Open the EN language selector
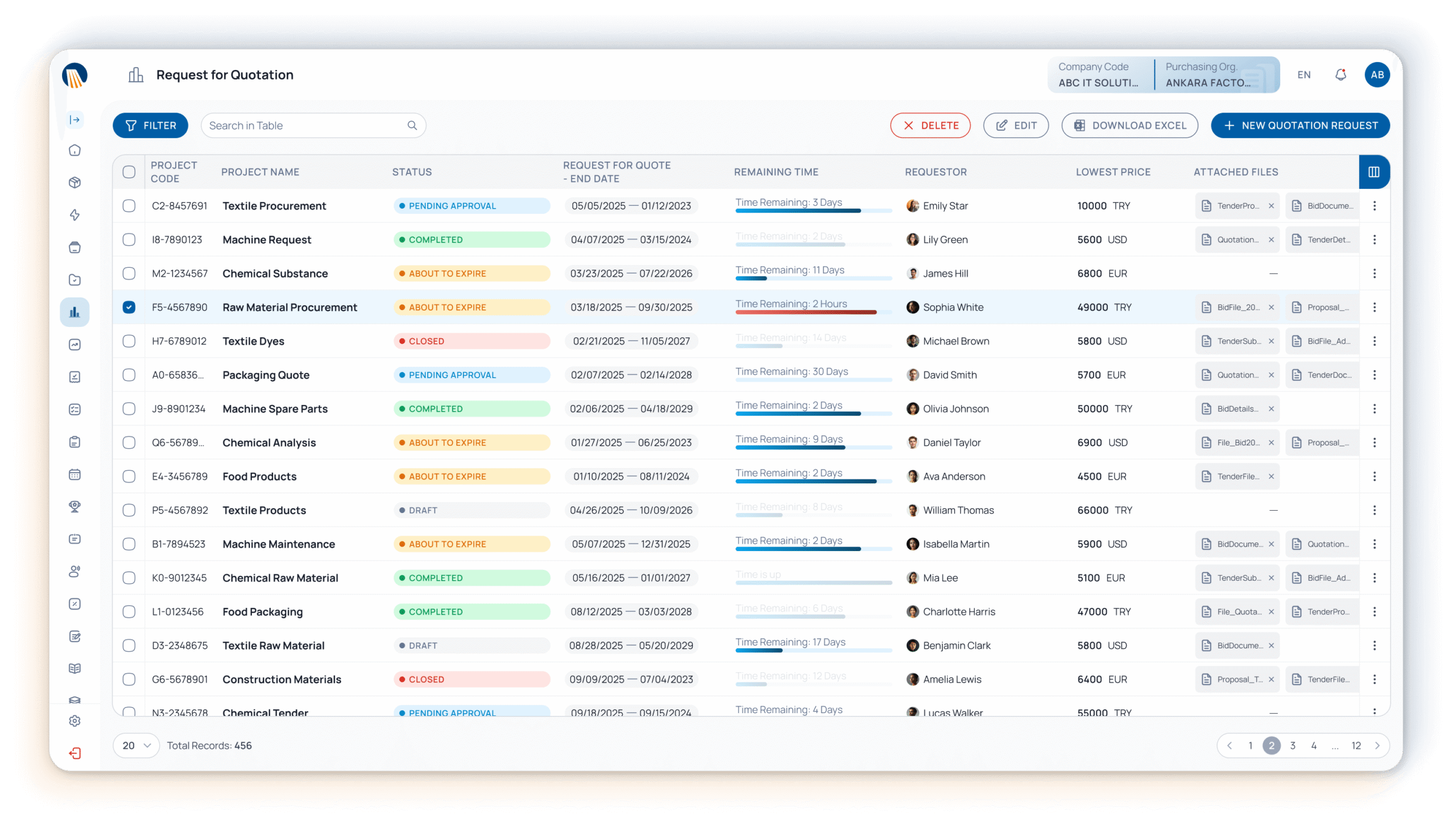 click(x=1304, y=74)
